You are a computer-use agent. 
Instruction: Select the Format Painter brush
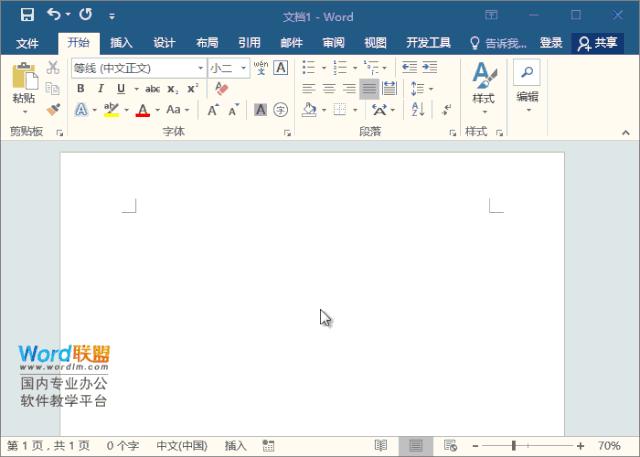(x=53, y=109)
